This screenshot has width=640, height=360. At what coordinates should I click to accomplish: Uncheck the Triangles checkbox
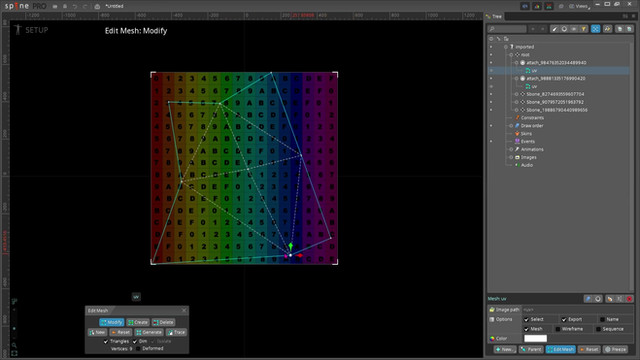[106, 342]
